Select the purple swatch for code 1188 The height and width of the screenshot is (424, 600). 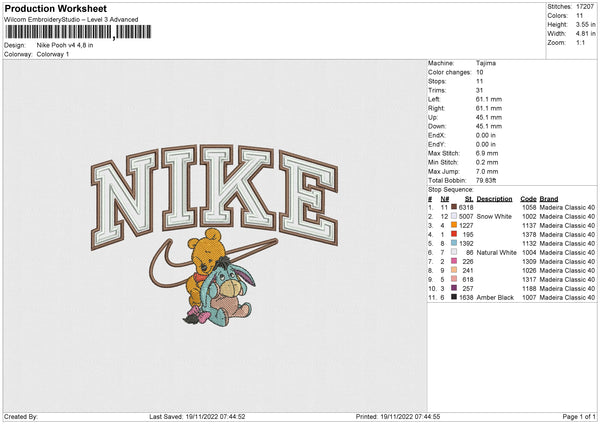454,288
